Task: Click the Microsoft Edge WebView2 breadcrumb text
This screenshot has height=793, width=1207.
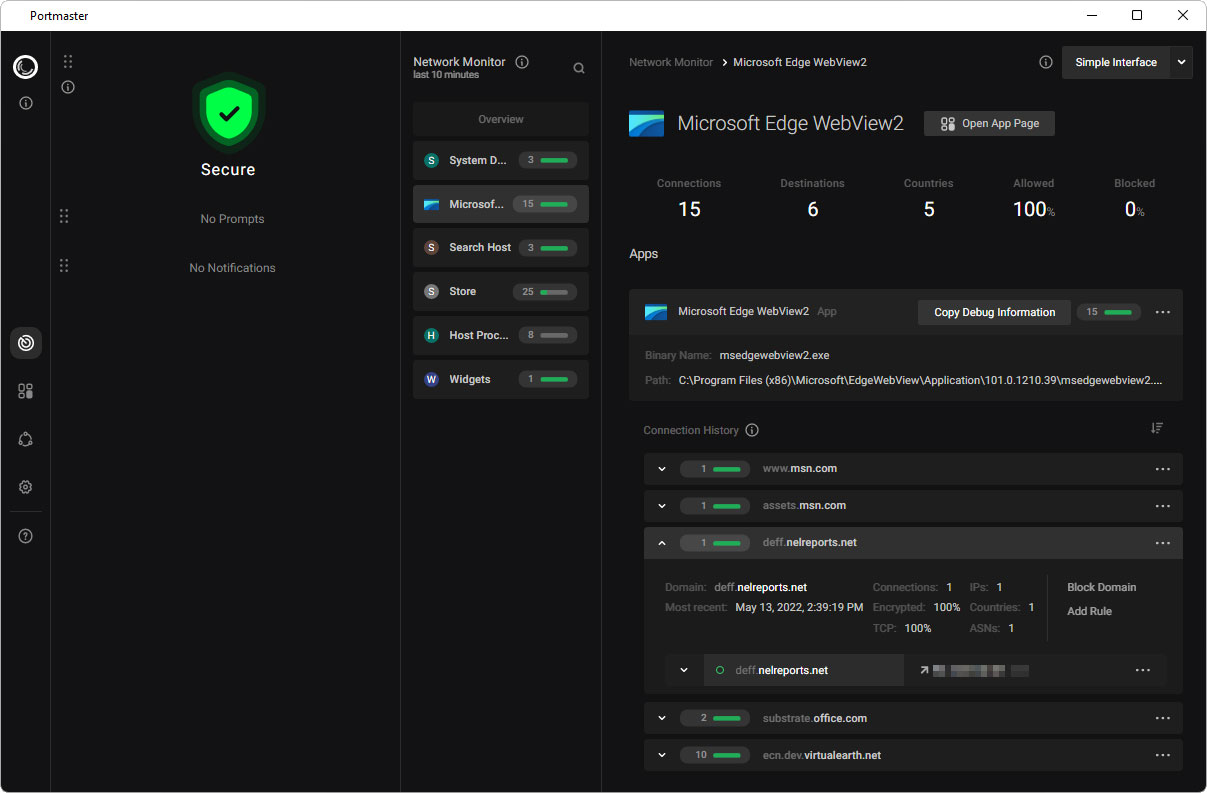Action: coord(800,62)
